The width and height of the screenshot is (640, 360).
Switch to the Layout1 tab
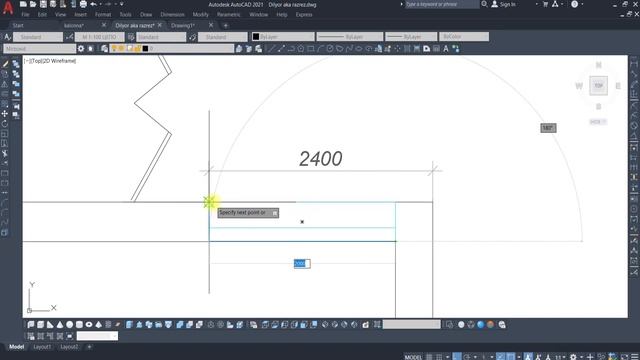pos(42,347)
